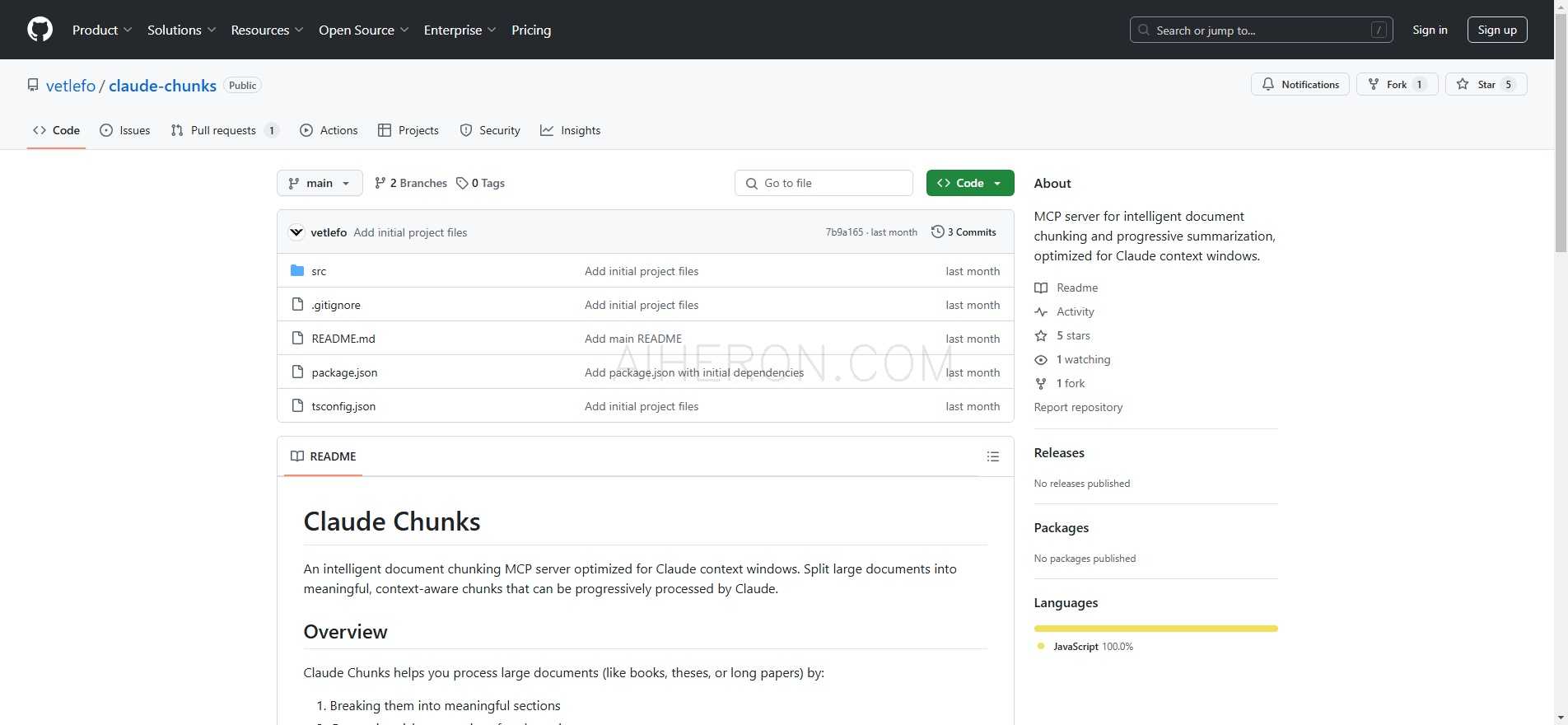The width and height of the screenshot is (1568, 725).
Task: Click the vetlefo avatar icon in commit row
Action: (296, 232)
